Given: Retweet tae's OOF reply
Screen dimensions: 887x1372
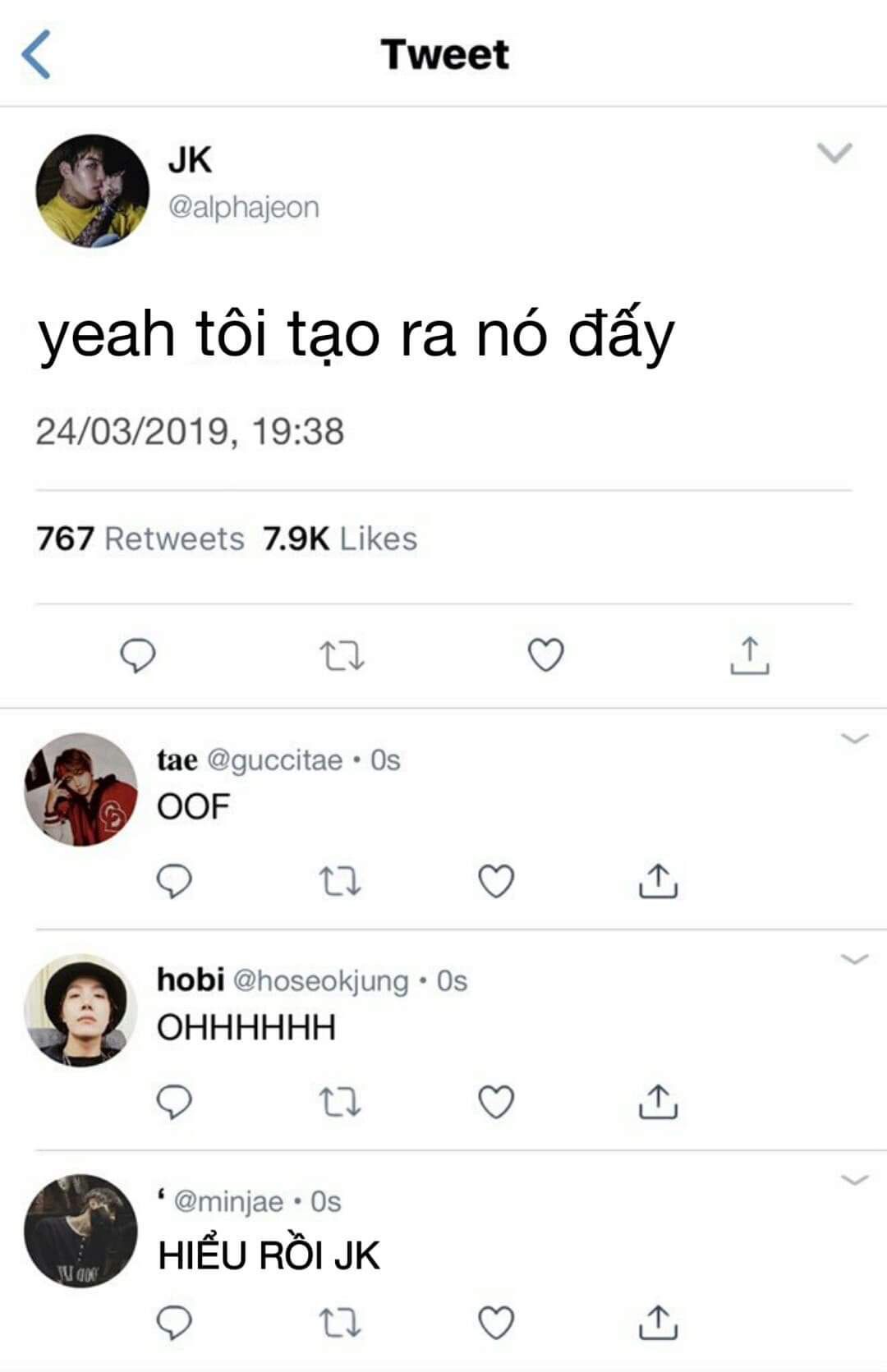Looking at the screenshot, I should click(339, 882).
